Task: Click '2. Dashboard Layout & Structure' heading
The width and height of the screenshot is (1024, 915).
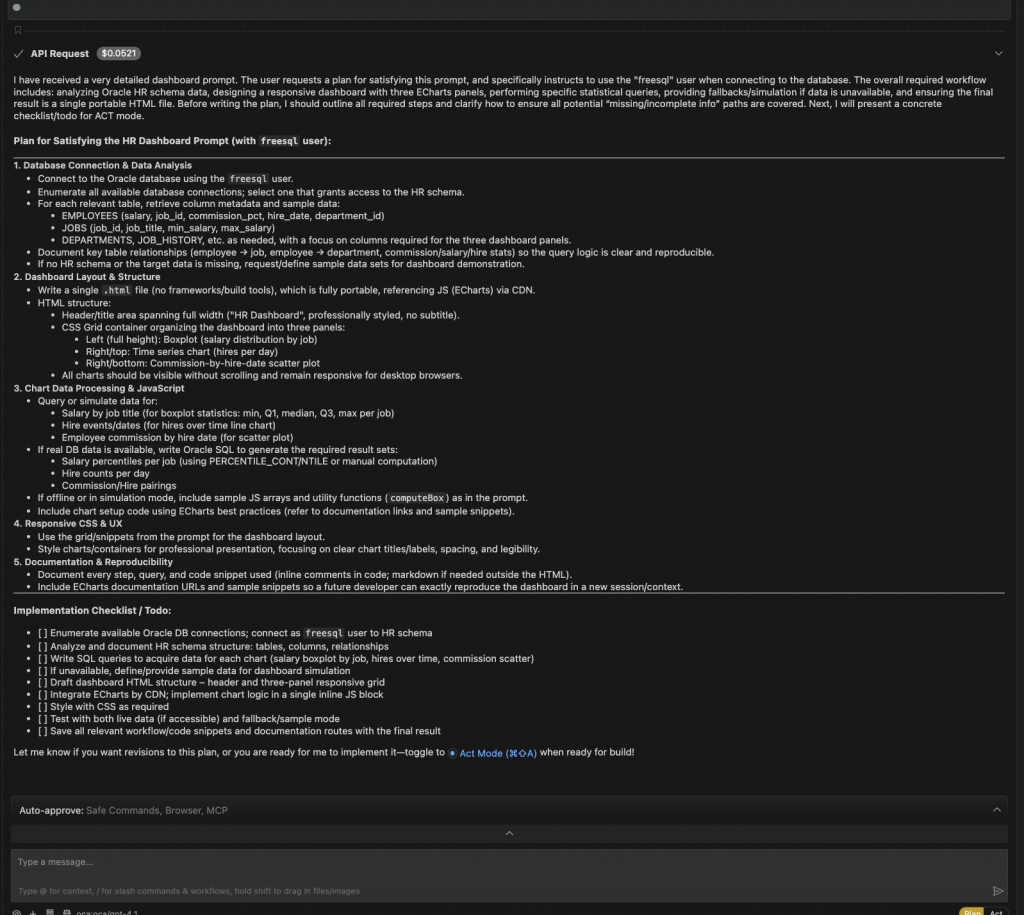Action: click(x=87, y=277)
